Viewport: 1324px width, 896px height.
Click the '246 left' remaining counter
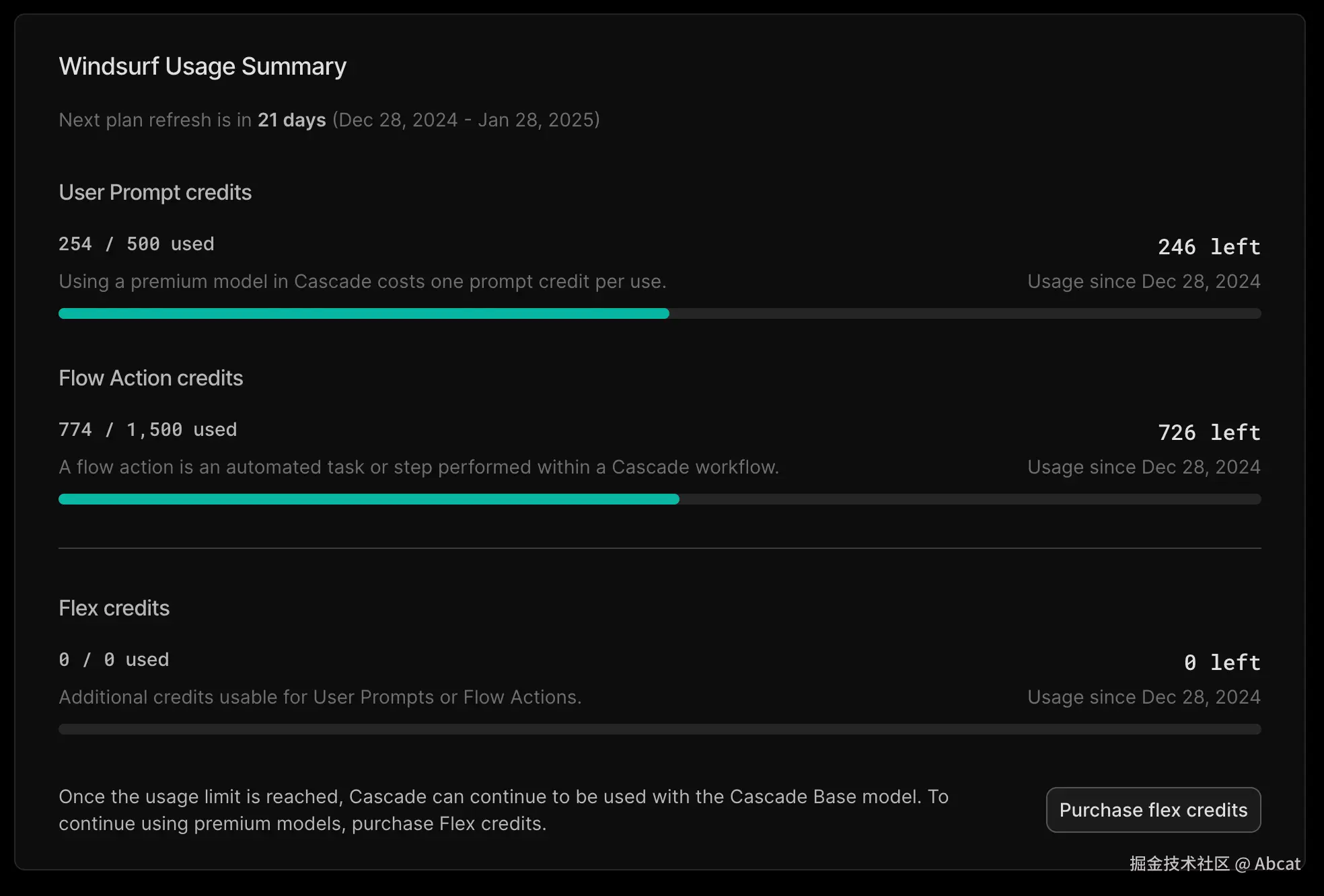(x=1208, y=247)
